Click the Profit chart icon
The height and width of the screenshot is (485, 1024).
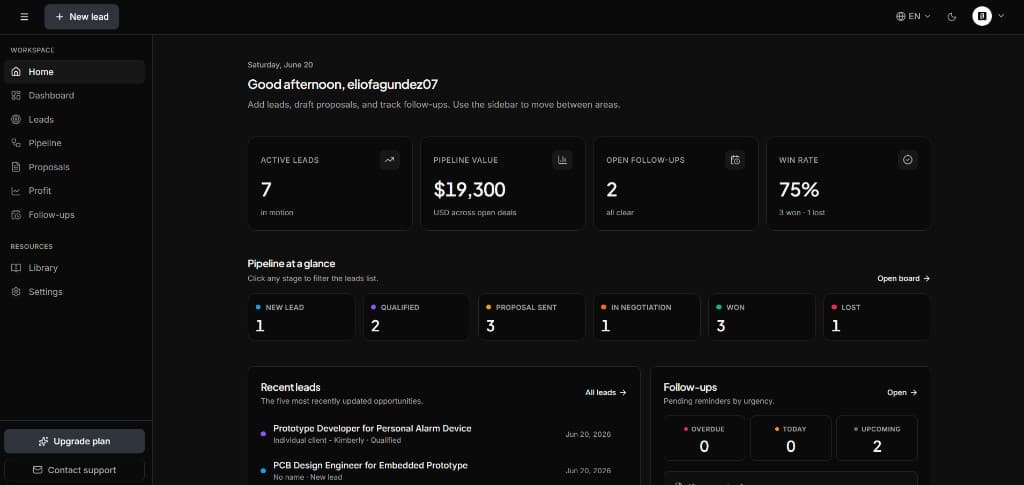tap(16, 191)
